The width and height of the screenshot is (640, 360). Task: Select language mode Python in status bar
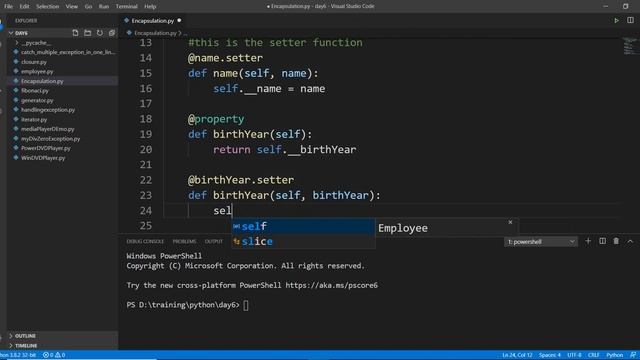click(614, 355)
